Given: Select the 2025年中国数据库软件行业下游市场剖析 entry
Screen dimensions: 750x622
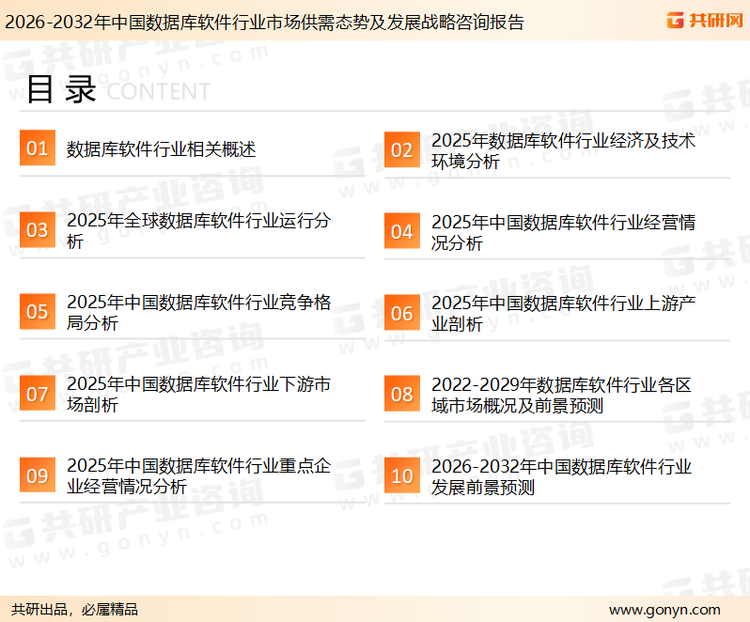Looking at the screenshot, I should point(199,394).
